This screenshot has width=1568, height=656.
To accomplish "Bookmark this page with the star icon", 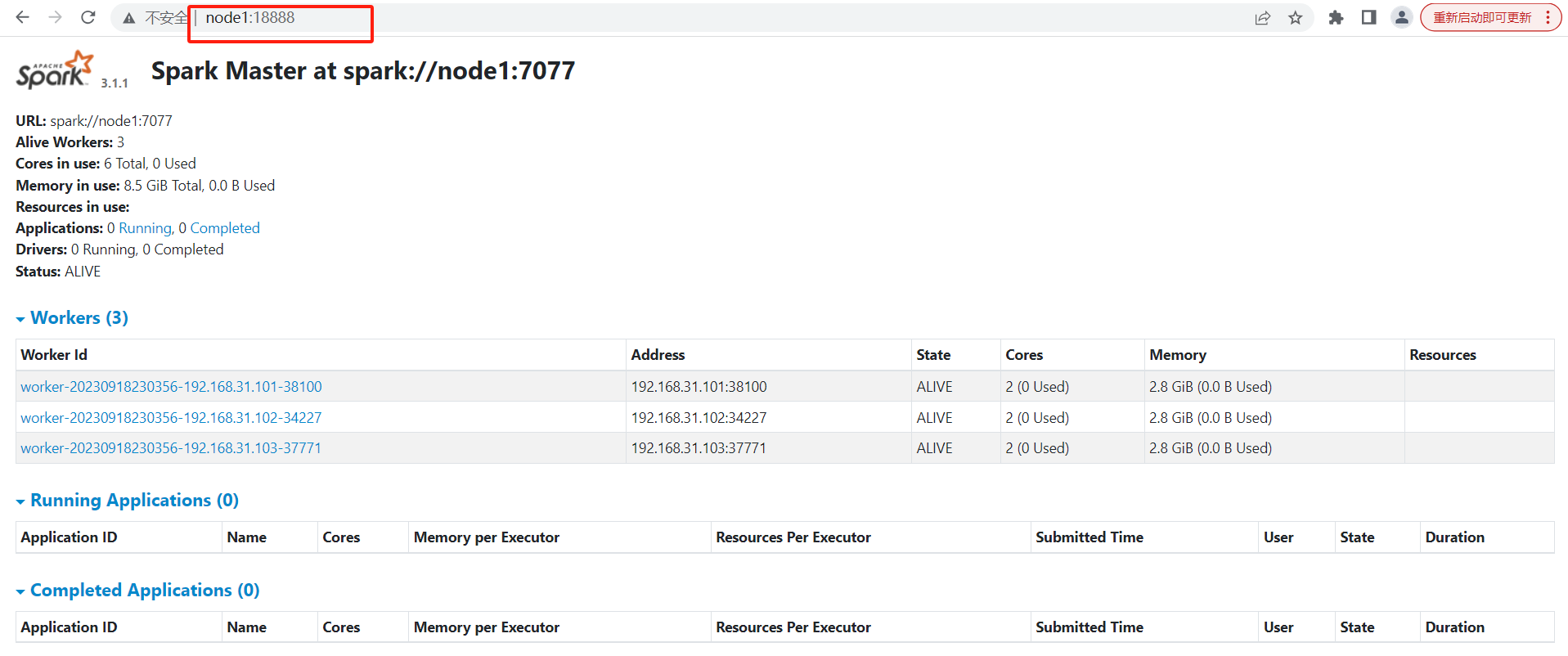I will pyautogui.click(x=1296, y=18).
